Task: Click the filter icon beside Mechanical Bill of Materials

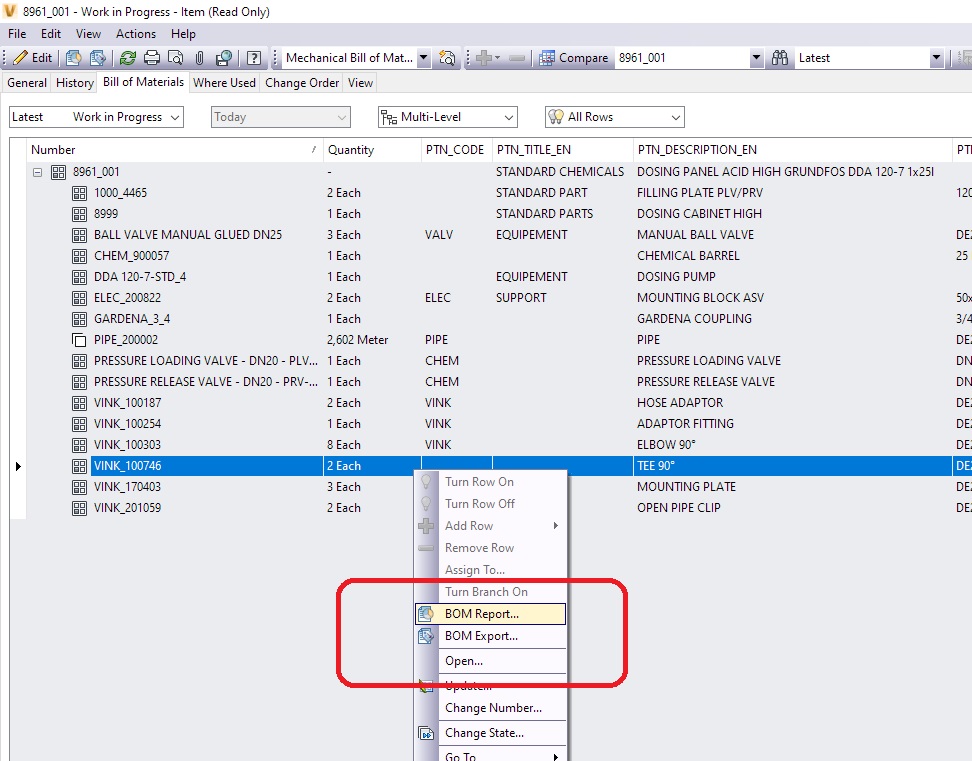Action: click(447, 58)
